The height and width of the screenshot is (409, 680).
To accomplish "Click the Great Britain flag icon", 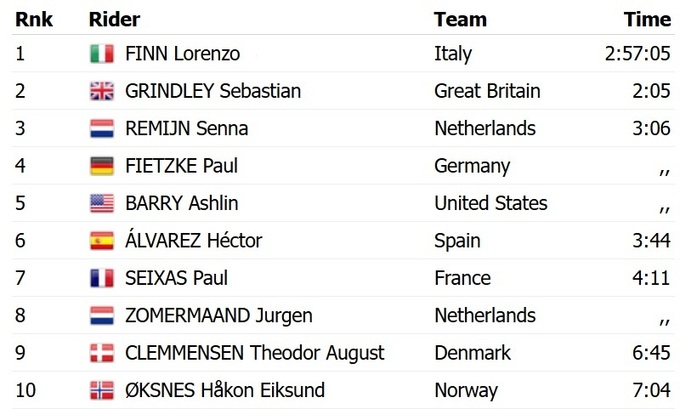I will tap(102, 91).
